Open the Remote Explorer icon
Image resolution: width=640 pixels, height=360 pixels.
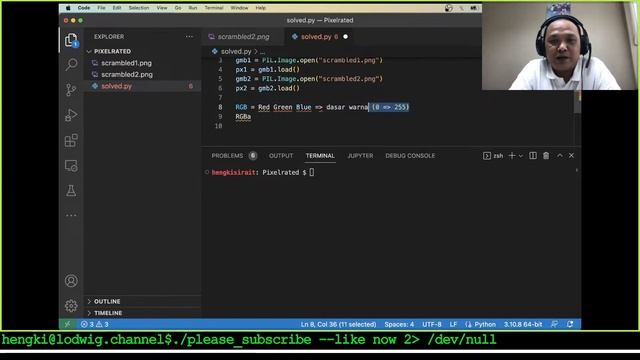tap(71, 166)
